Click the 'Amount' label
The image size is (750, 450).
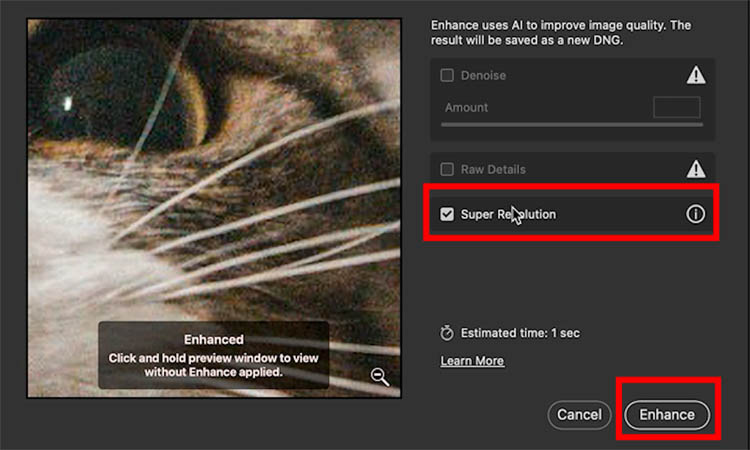click(x=466, y=107)
